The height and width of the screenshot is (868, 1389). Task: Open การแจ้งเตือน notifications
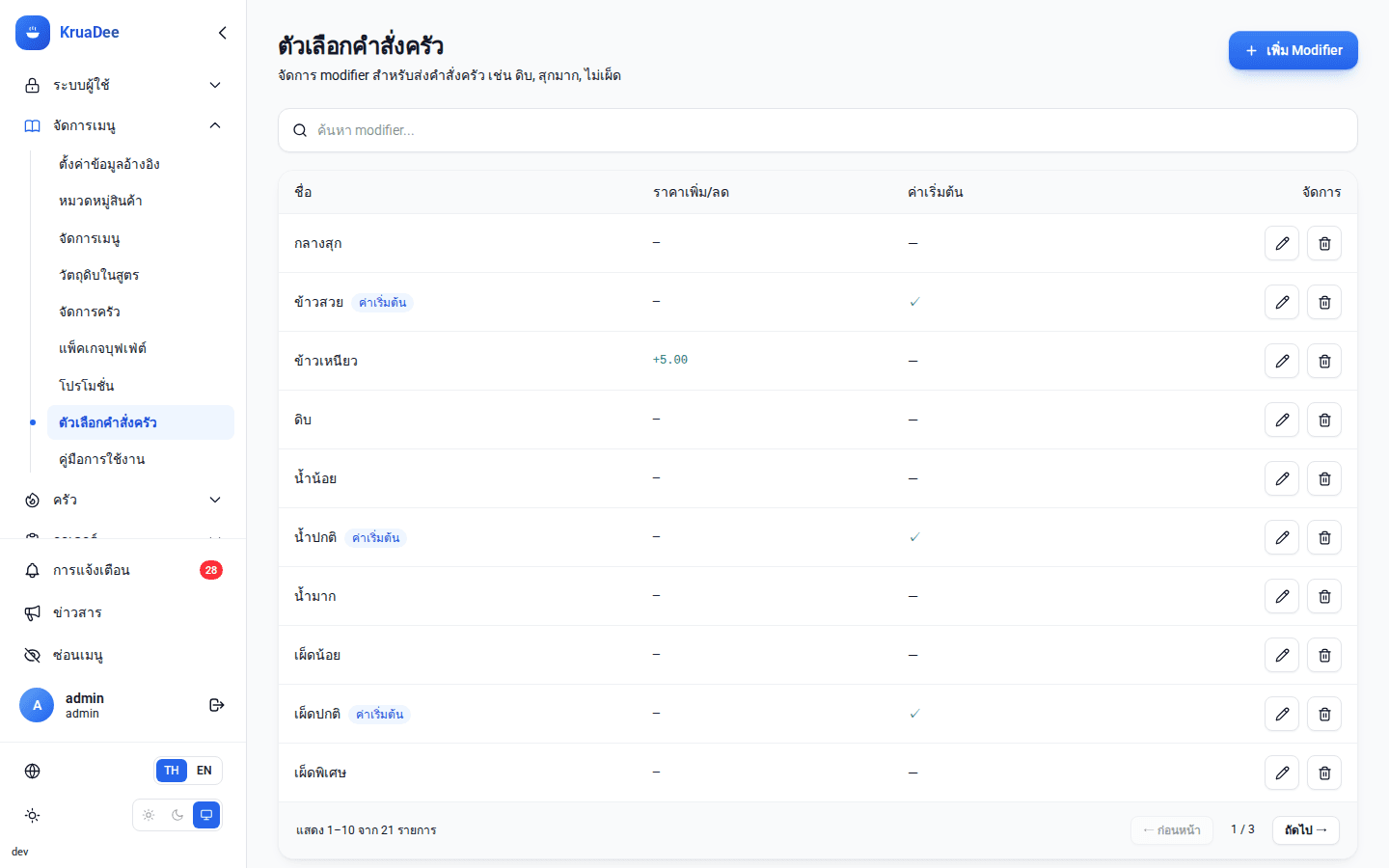[x=123, y=570]
